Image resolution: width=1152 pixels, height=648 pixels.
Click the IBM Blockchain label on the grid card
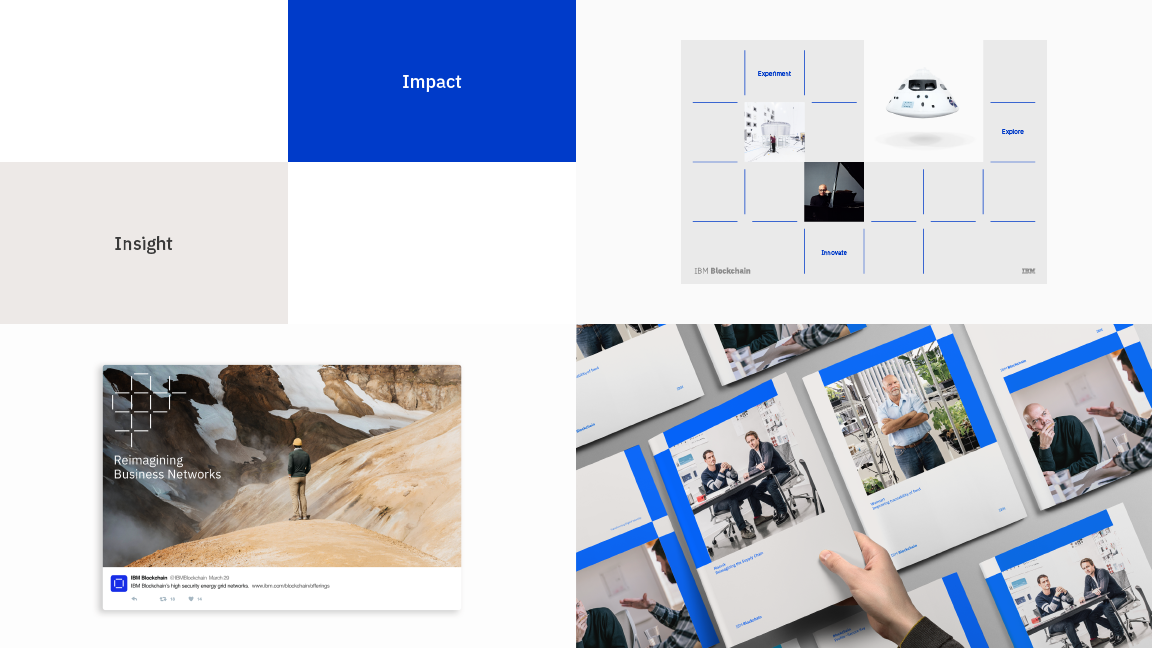[x=722, y=271]
